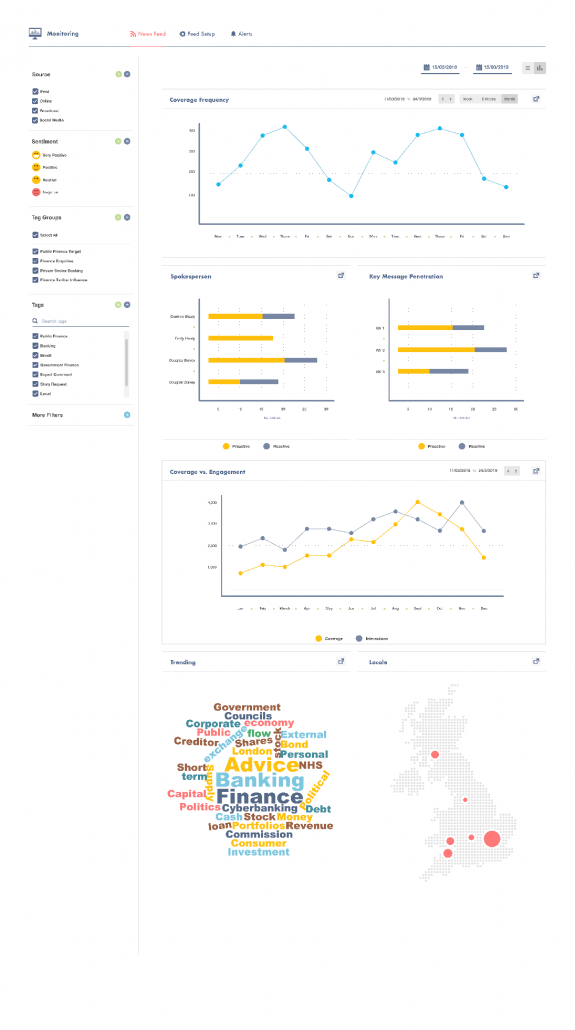Image resolution: width=575 pixels, height=1030 pixels.
Task: Expand Coverage Frequency chart in popup
Action: [536, 99]
